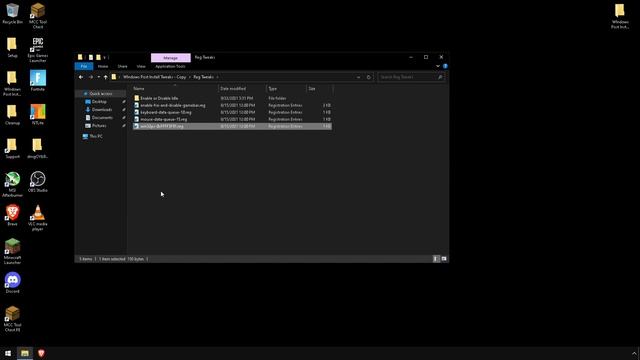The width and height of the screenshot is (640, 360).
Task: Open the Epic Games Launcher shortcut
Action: (x=38, y=49)
